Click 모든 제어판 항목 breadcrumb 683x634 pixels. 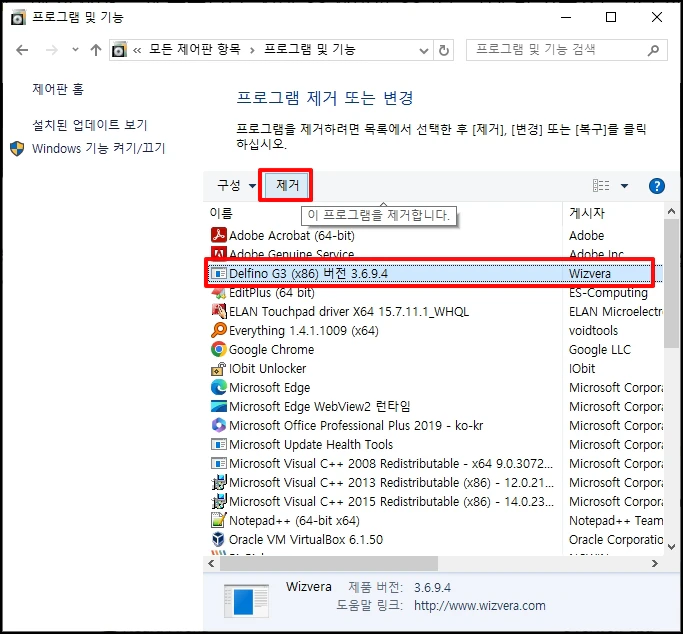195,49
